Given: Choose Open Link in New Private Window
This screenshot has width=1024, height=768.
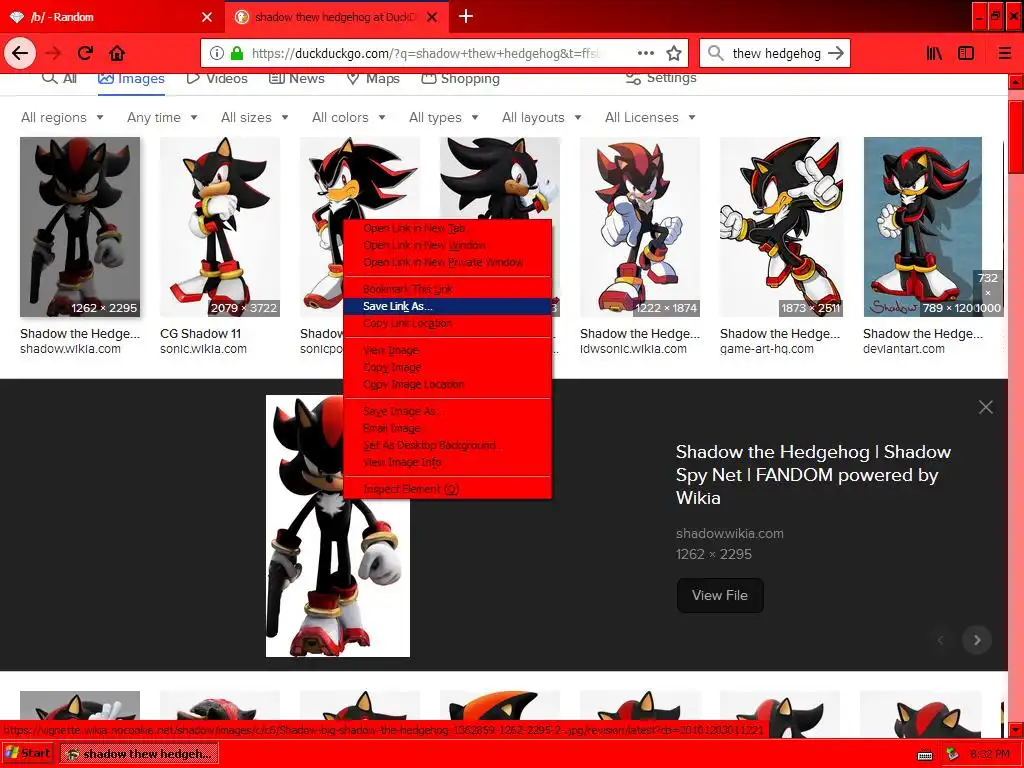Looking at the screenshot, I should tap(447, 262).
